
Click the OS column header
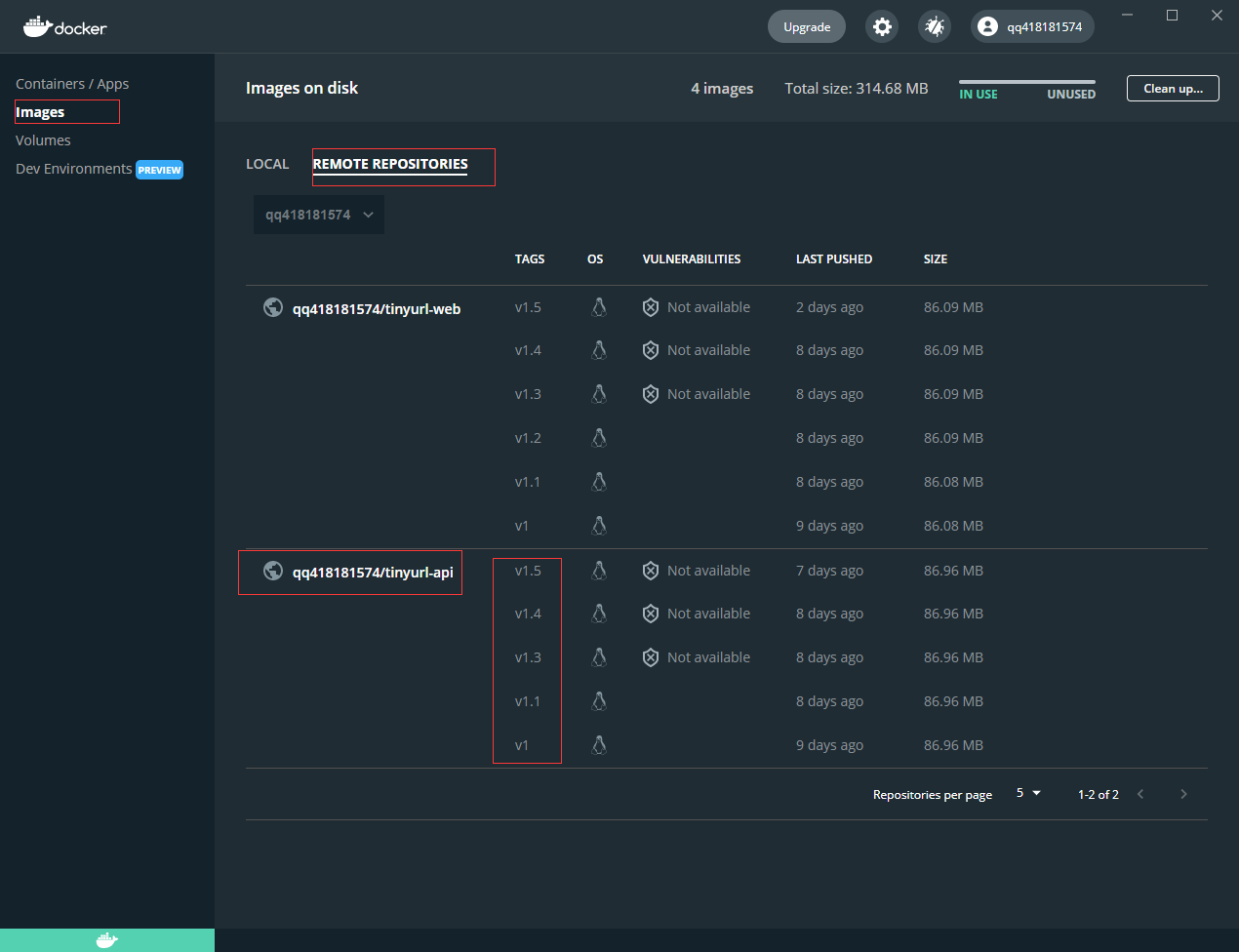595,259
